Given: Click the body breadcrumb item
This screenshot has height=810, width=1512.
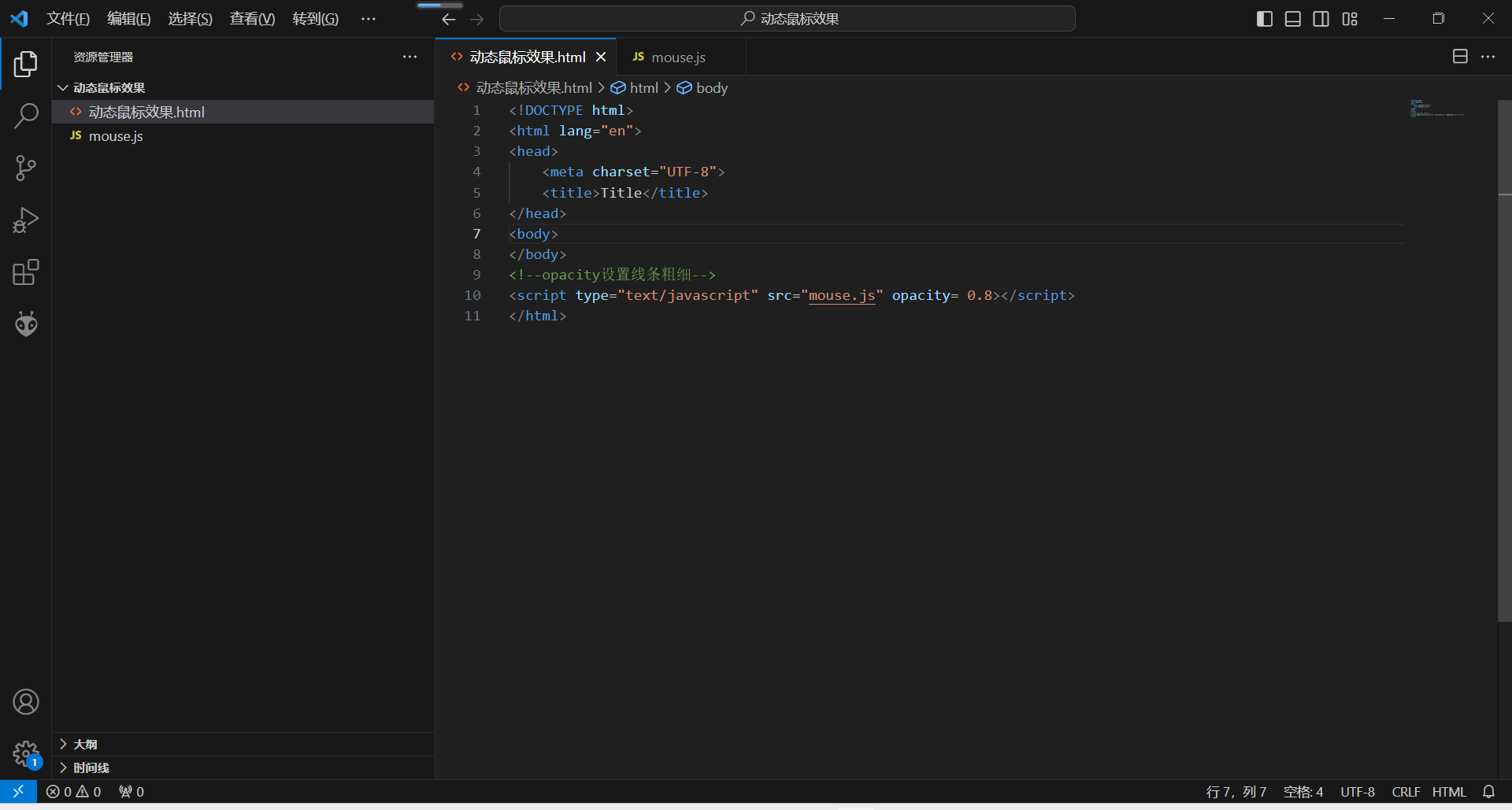Looking at the screenshot, I should [702, 87].
